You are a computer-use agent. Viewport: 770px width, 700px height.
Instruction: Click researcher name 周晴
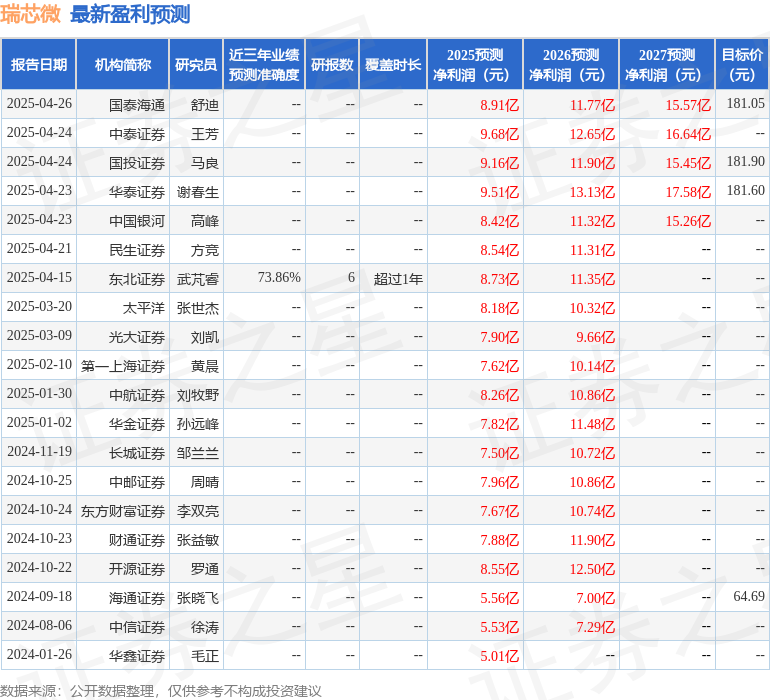click(x=205, y=482)
